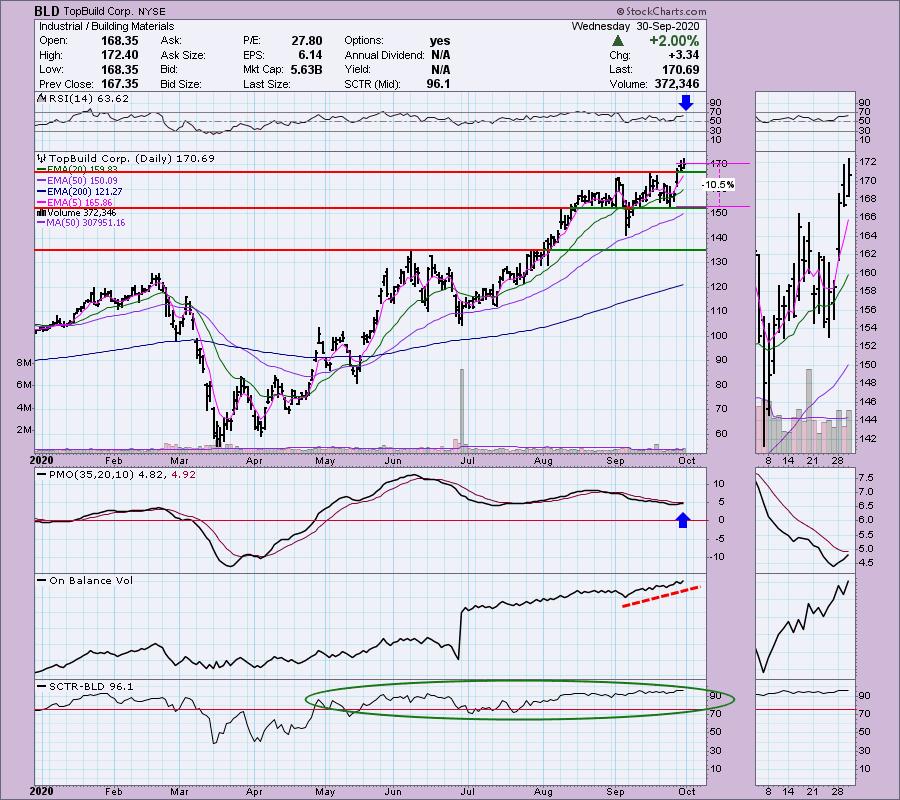The image size is (900, 800).
Task: Click the Yield label in the header
Action: pos(358,69)
